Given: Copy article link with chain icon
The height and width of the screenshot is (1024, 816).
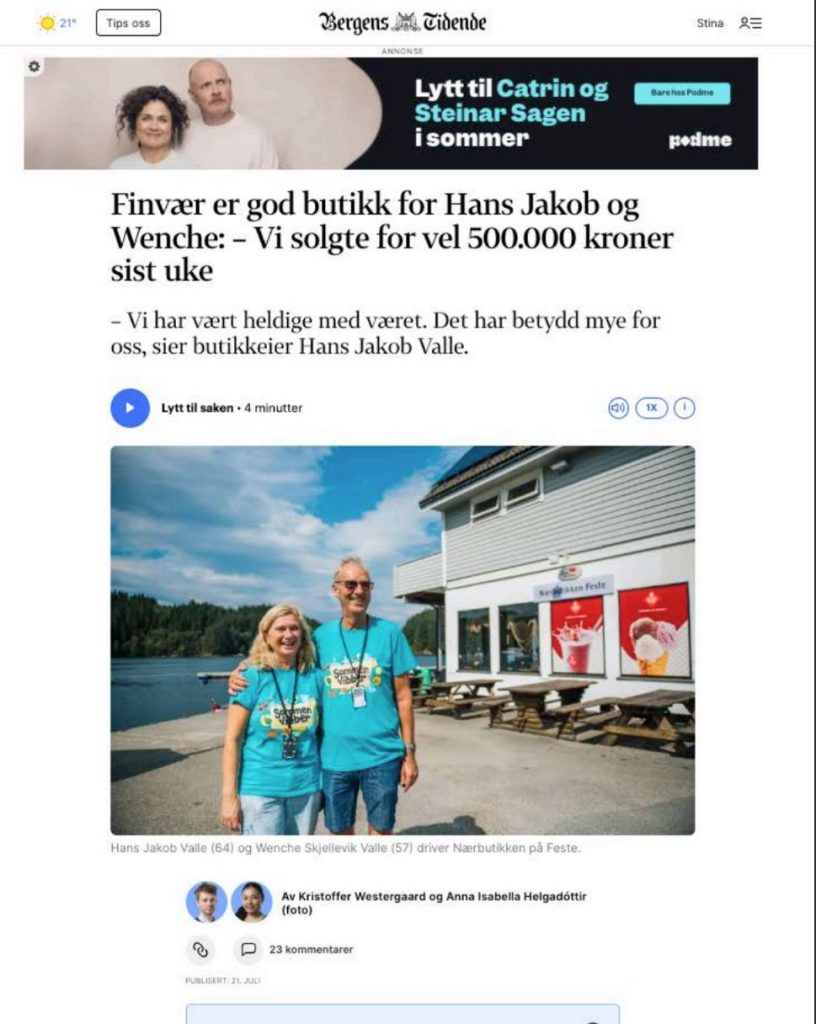Looking at the screenshot, I should point(200,950).
